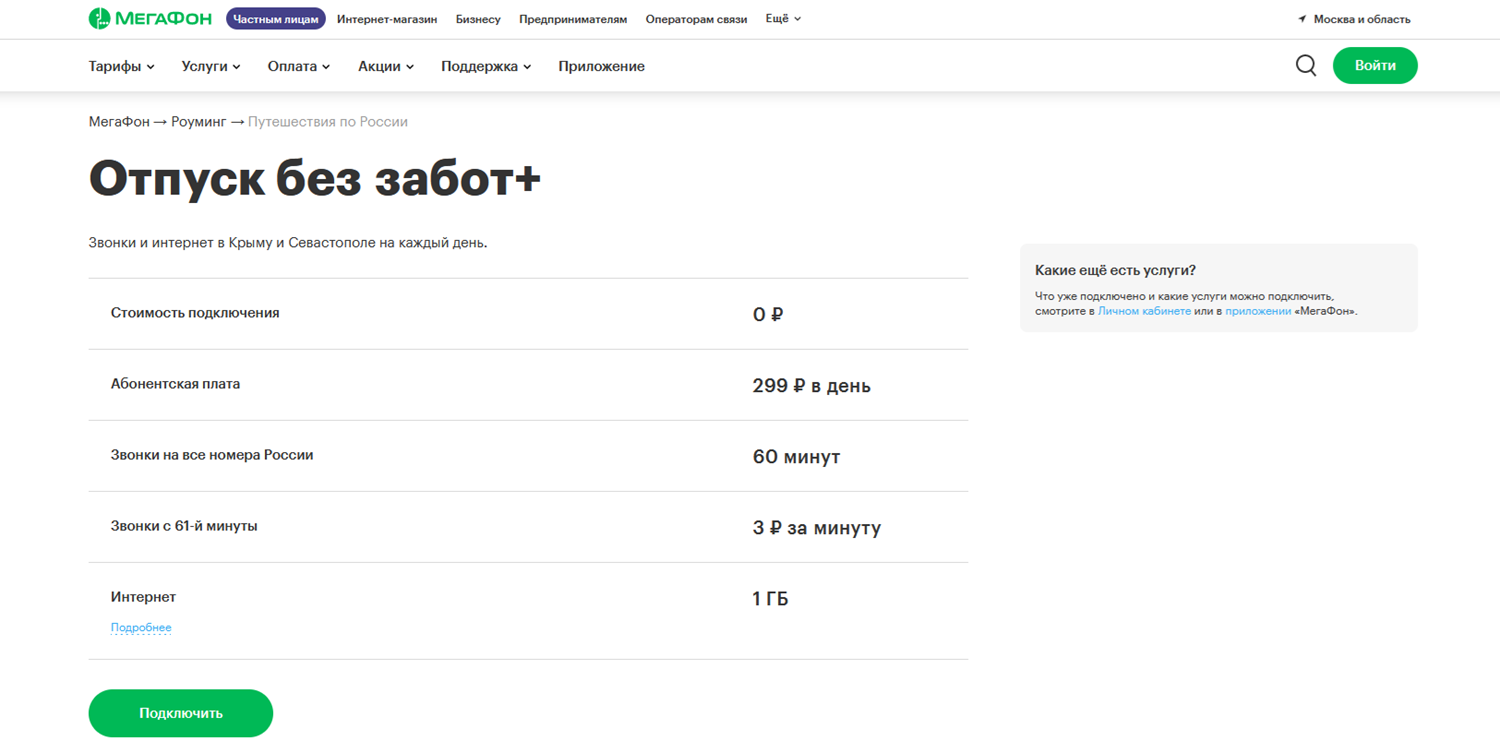The width and height of the screenshot is (1500, 753).
Task: Click the 299 ₽ в день value
Action: pos(811,386)
